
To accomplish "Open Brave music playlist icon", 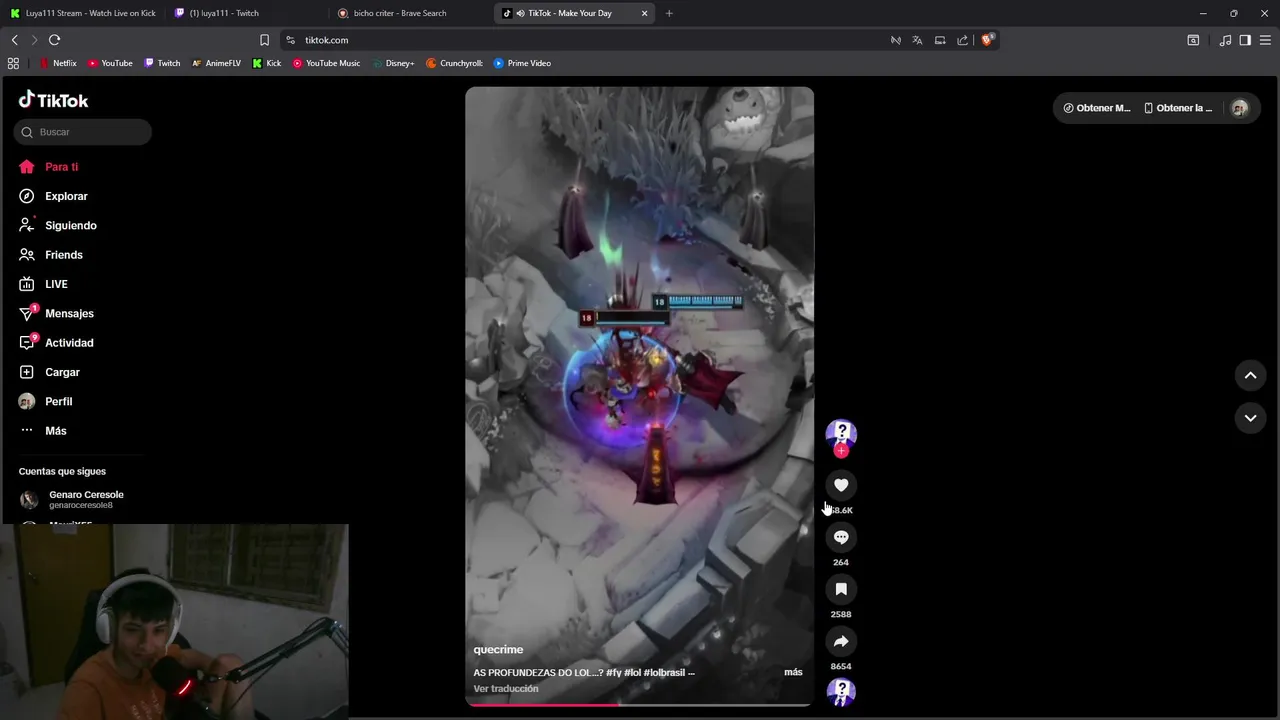I will (x=1225, y=40).
